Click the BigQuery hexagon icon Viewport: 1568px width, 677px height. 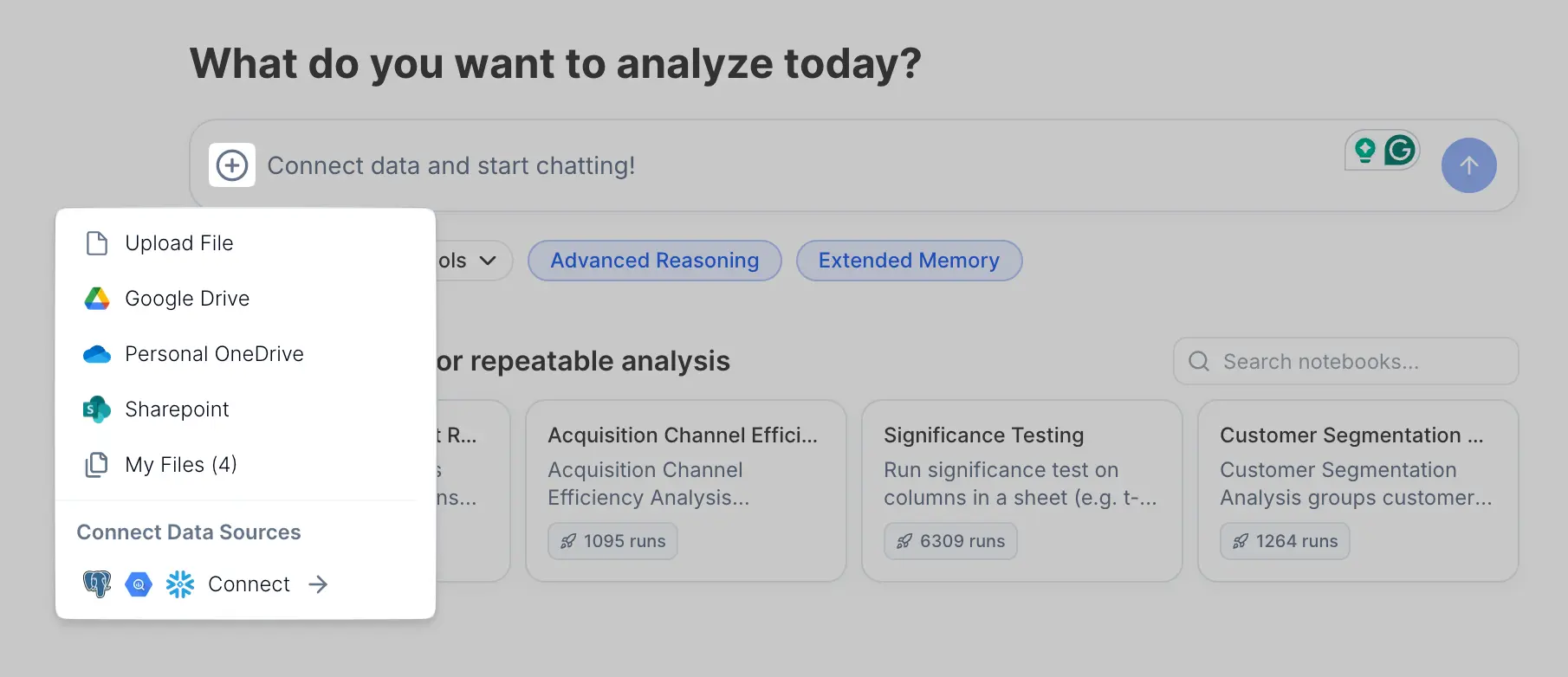click(139, 584)
